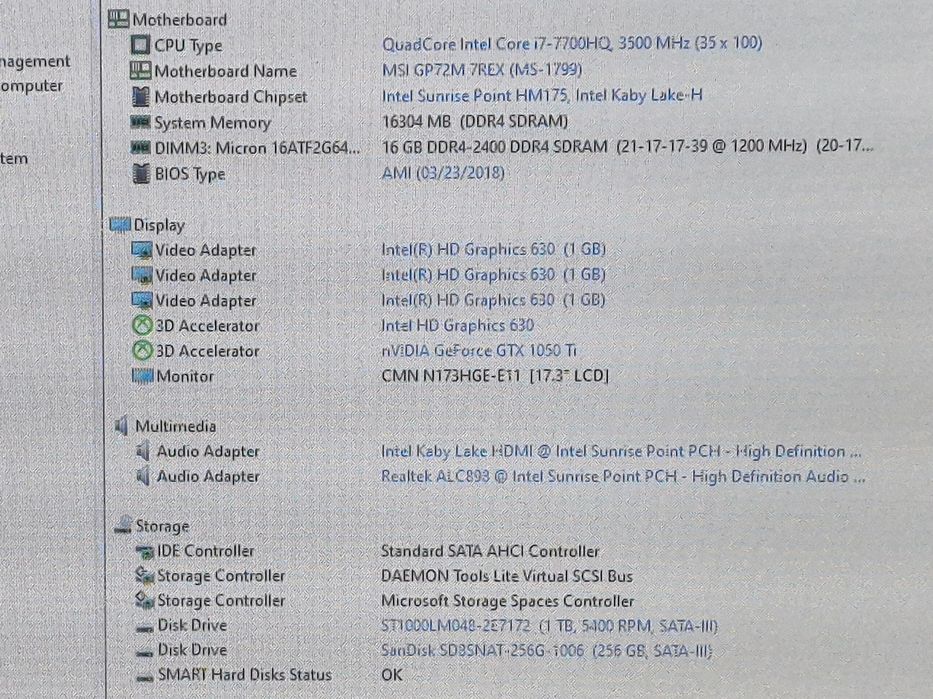Click the CPU Type row icon
This screenshot has height=699, width=933.
coord(140,45)
